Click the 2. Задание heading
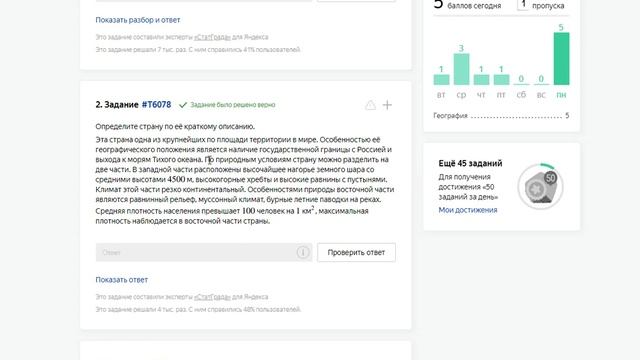Image resolution: width=640 pixels, height=360 pixels. [x=117, y=104]
